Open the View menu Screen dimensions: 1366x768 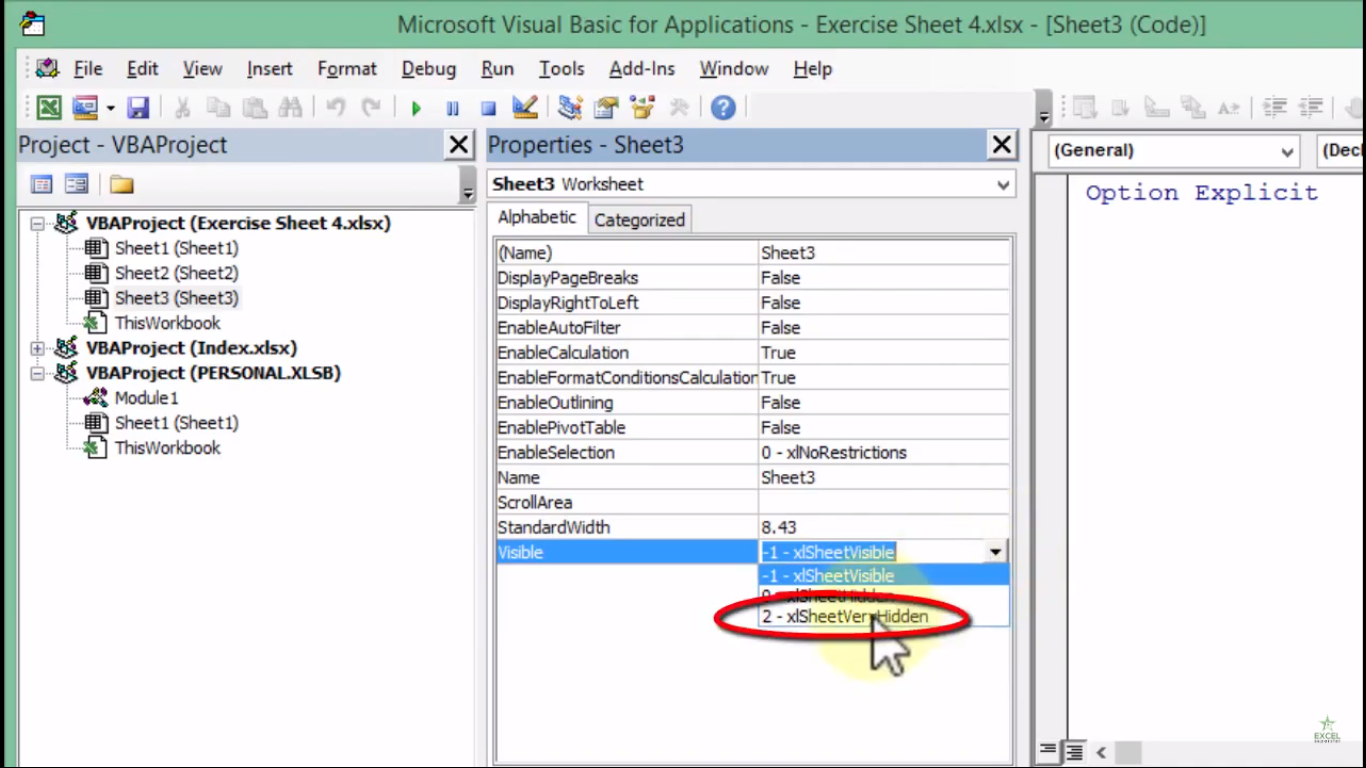pos(202,69)
